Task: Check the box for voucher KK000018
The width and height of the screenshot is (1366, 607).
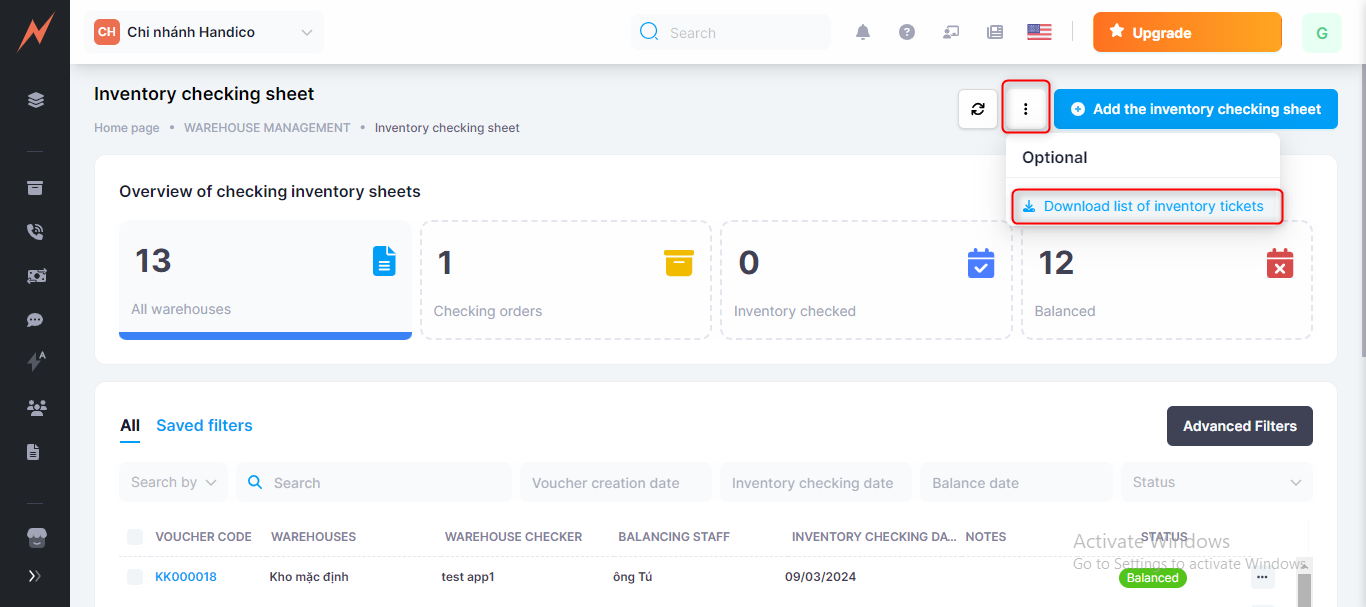Action: point(135,577)
